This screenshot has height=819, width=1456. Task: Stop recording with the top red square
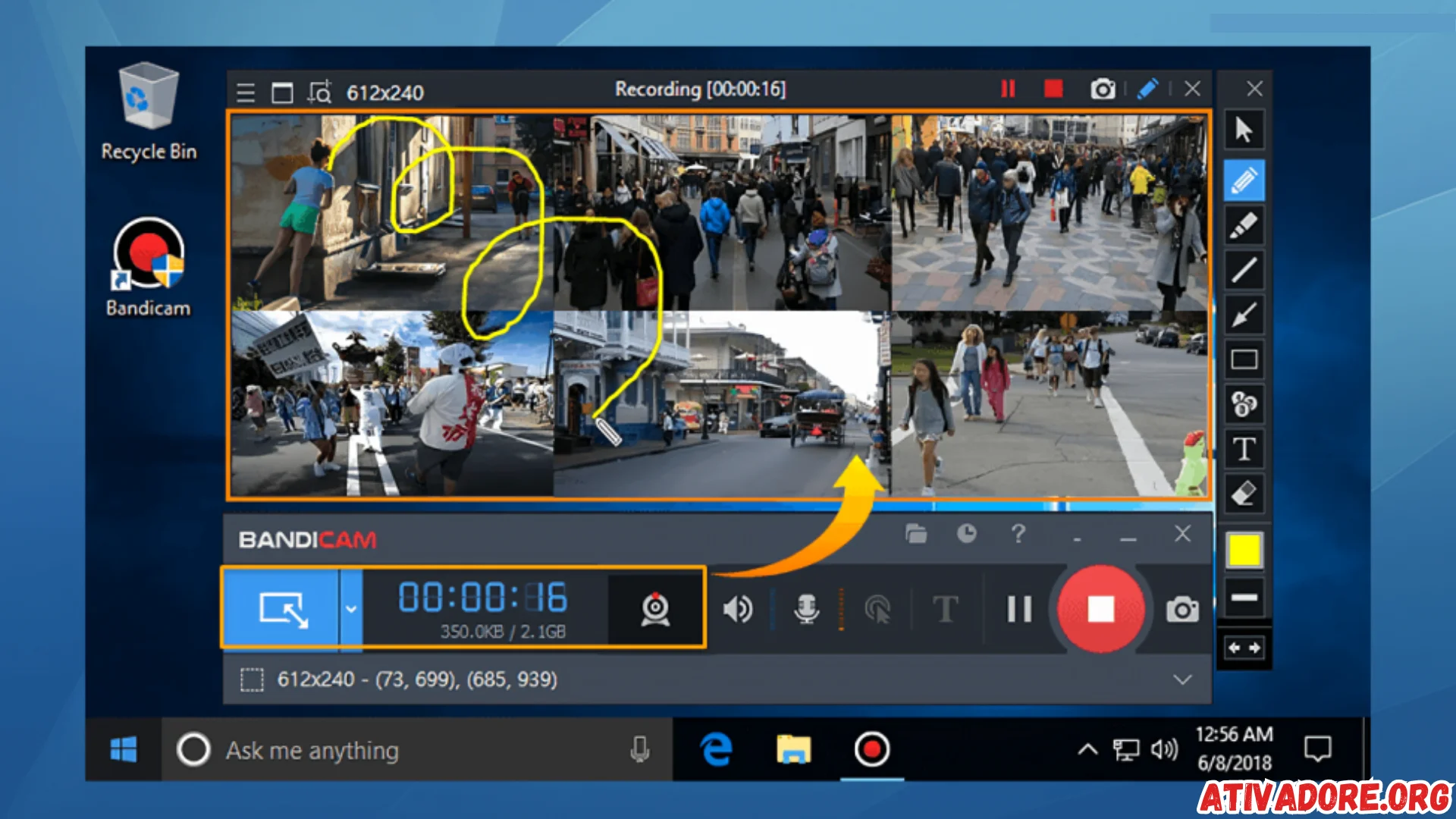[1053, 89]
